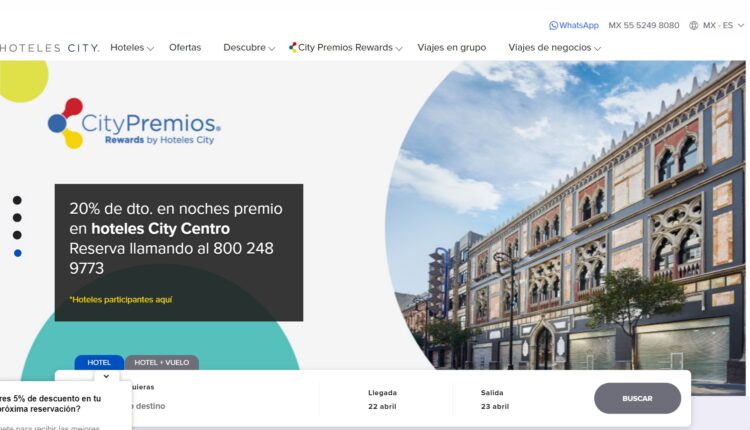Select the third carousel slide dot
The image size is (750, 430).
click(x=17, y=235)
